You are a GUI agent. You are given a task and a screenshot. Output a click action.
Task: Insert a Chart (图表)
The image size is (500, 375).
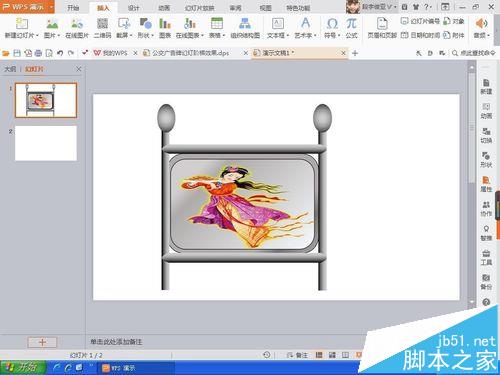click(x=165, y=24)
